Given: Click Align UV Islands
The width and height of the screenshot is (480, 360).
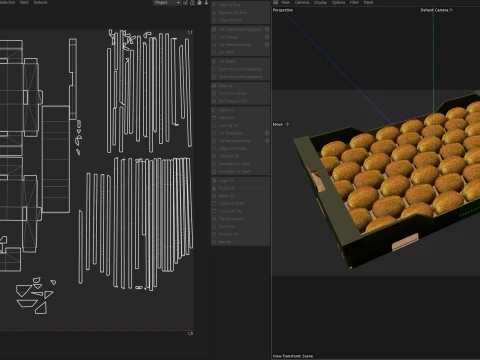Looking at the screenshot, I should pos(240,148).
